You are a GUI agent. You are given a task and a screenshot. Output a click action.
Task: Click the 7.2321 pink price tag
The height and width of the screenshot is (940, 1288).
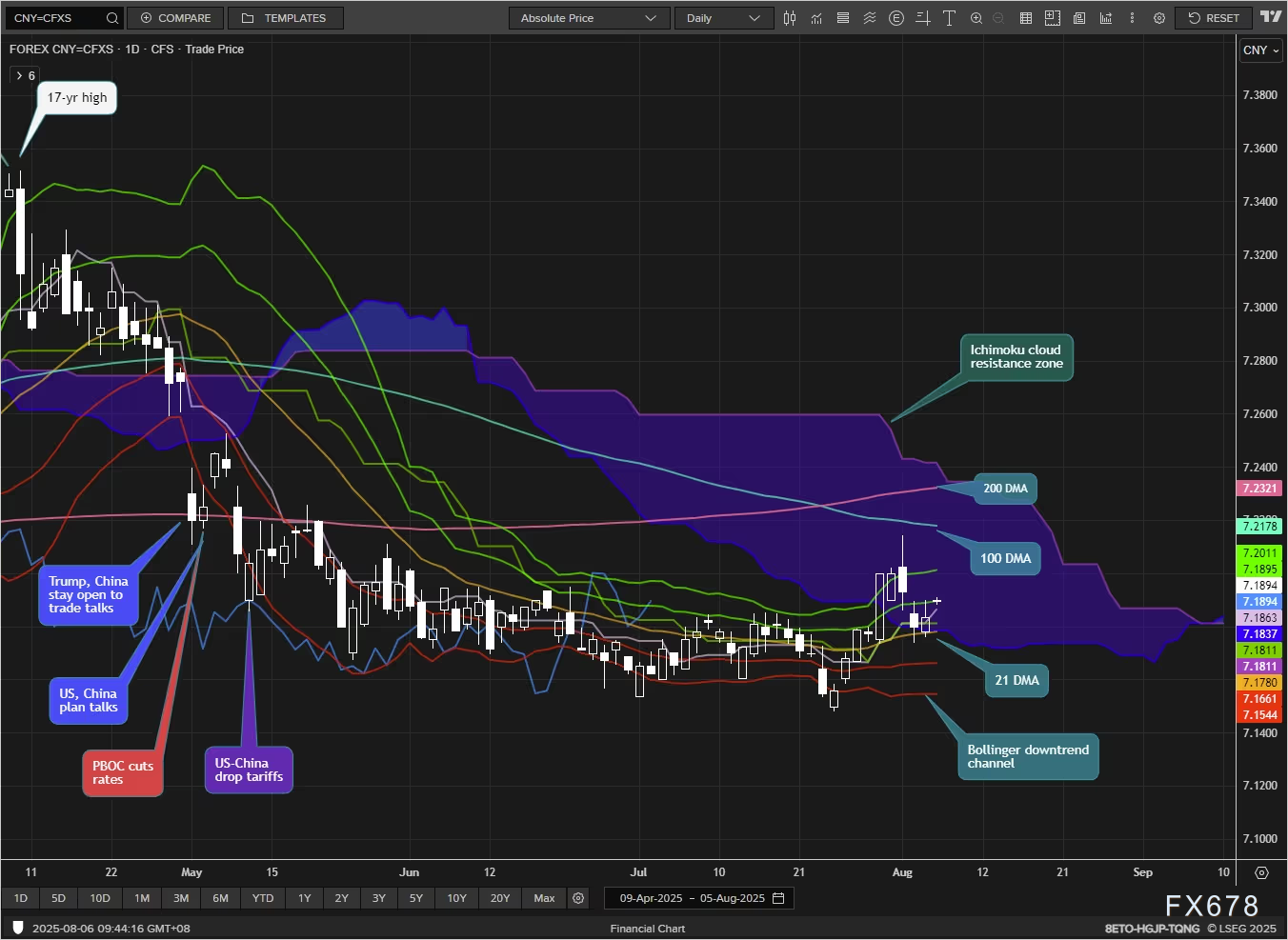coord(1259,489)
